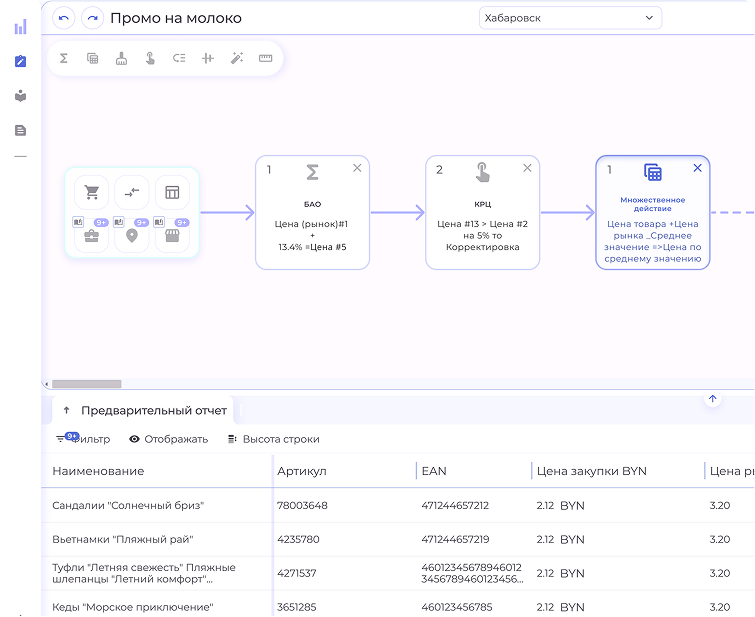Pick the ruler tool in toolbar
755x617 pixels.
tap(265, 58)
